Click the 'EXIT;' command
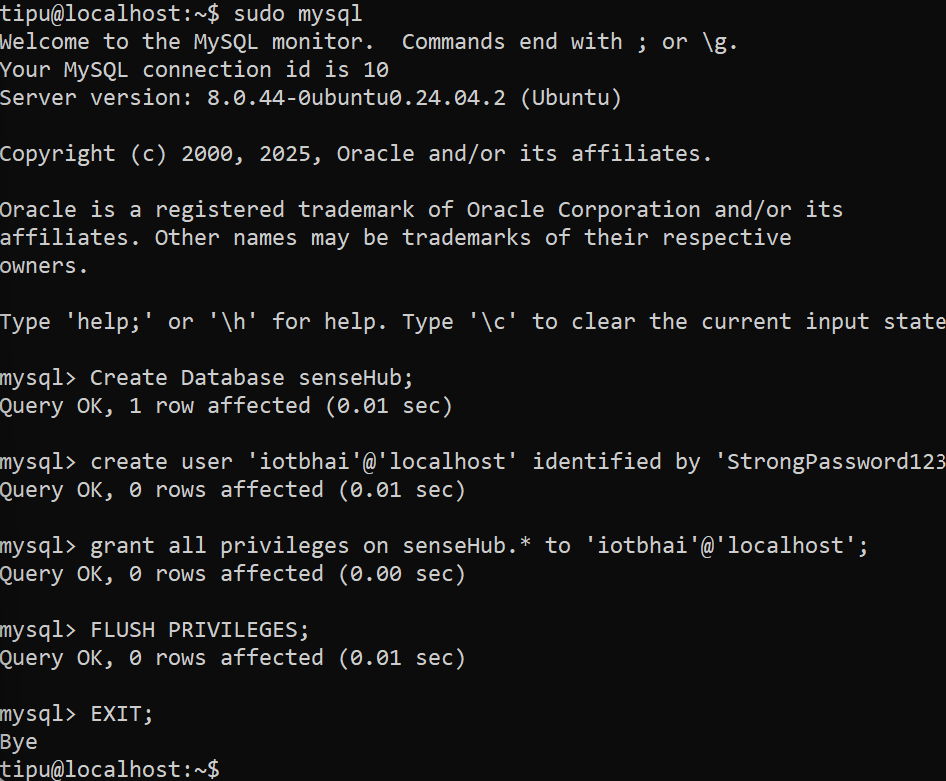Screen dimensions: 946x781 122,714
